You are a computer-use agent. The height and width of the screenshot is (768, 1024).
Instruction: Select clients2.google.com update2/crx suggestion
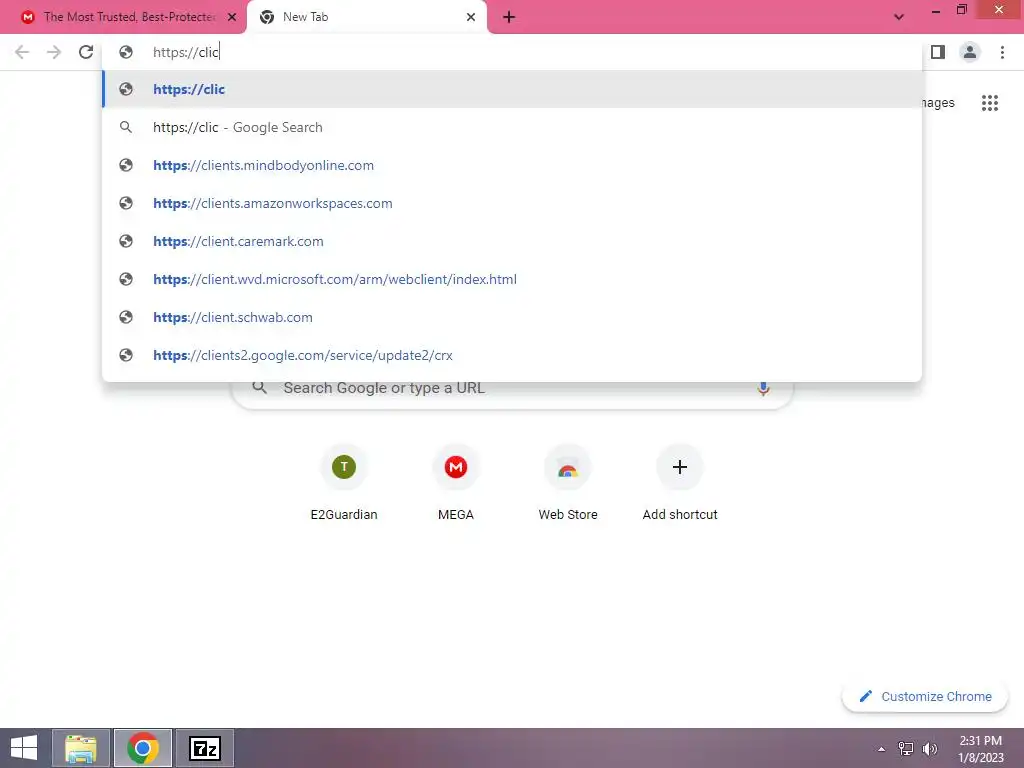512,355
